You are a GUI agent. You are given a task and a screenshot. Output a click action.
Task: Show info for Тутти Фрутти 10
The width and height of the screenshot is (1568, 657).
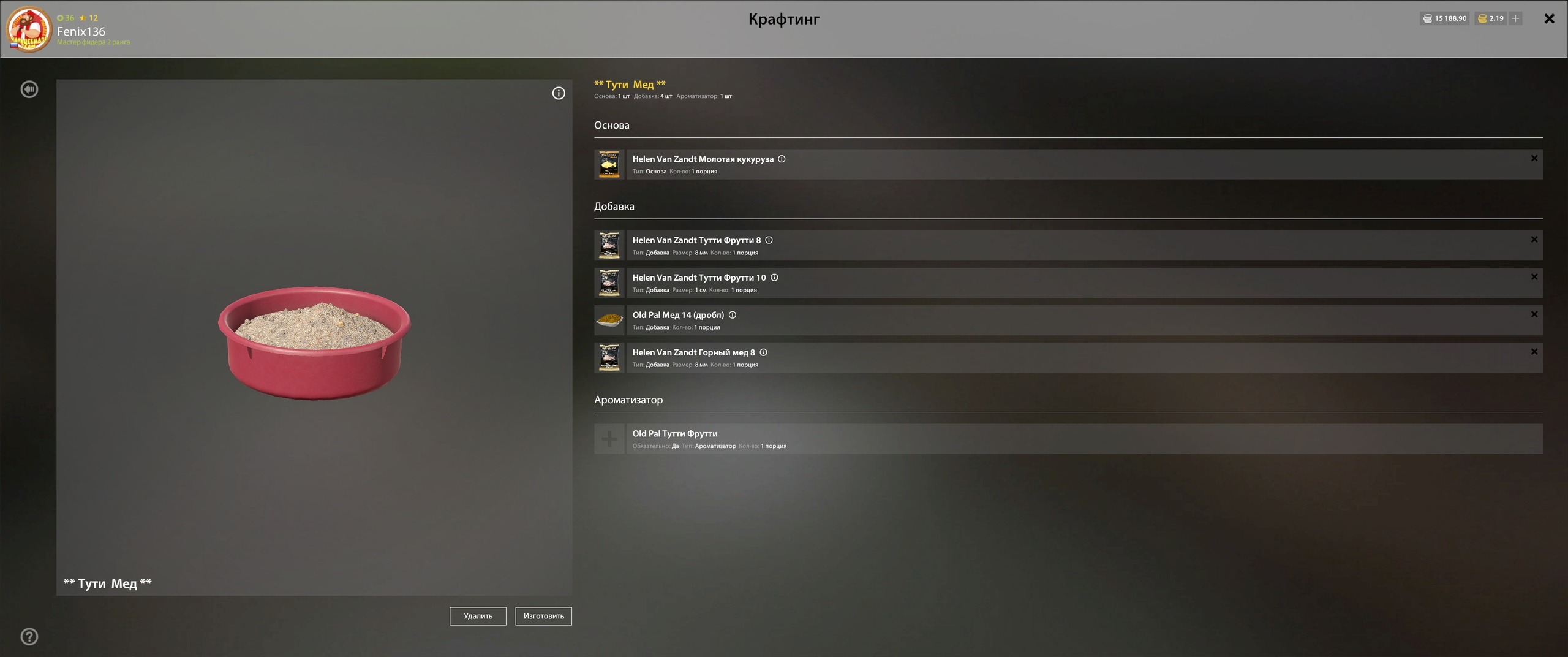[774, 278]
